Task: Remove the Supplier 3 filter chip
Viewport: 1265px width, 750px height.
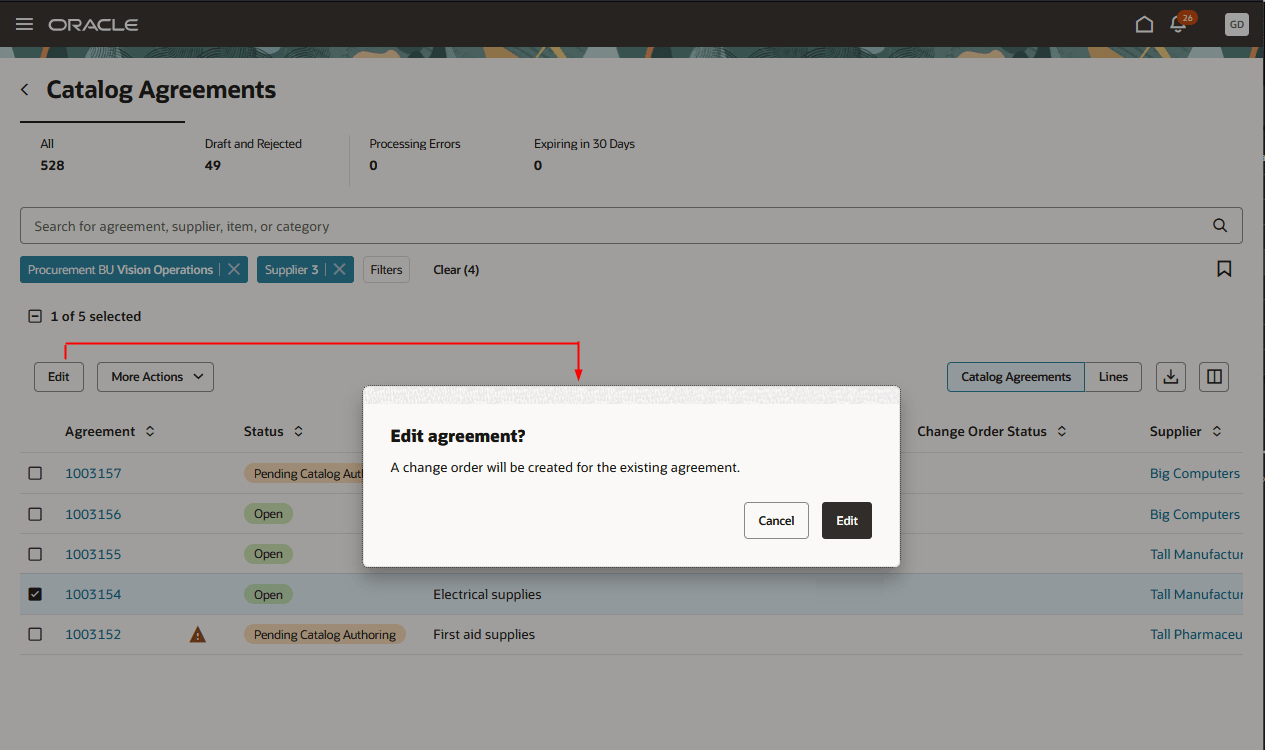Action: [339, 269]
